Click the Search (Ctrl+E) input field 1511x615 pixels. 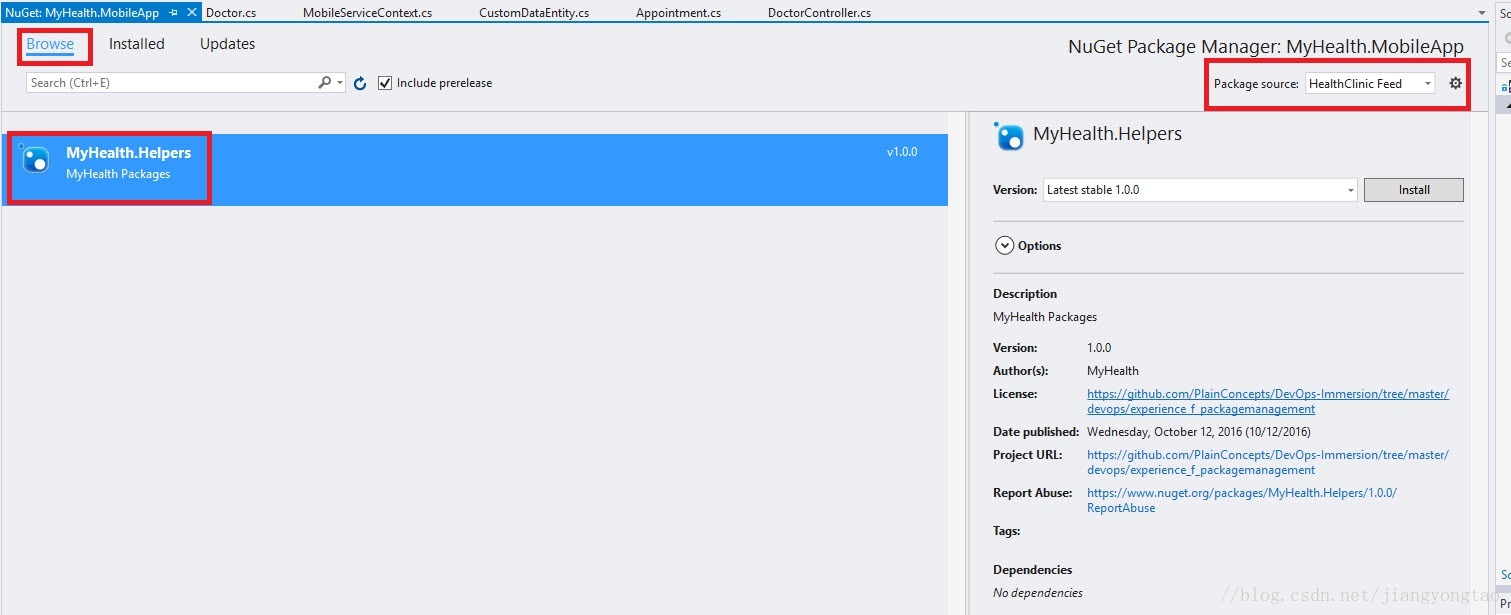point(170,83)
